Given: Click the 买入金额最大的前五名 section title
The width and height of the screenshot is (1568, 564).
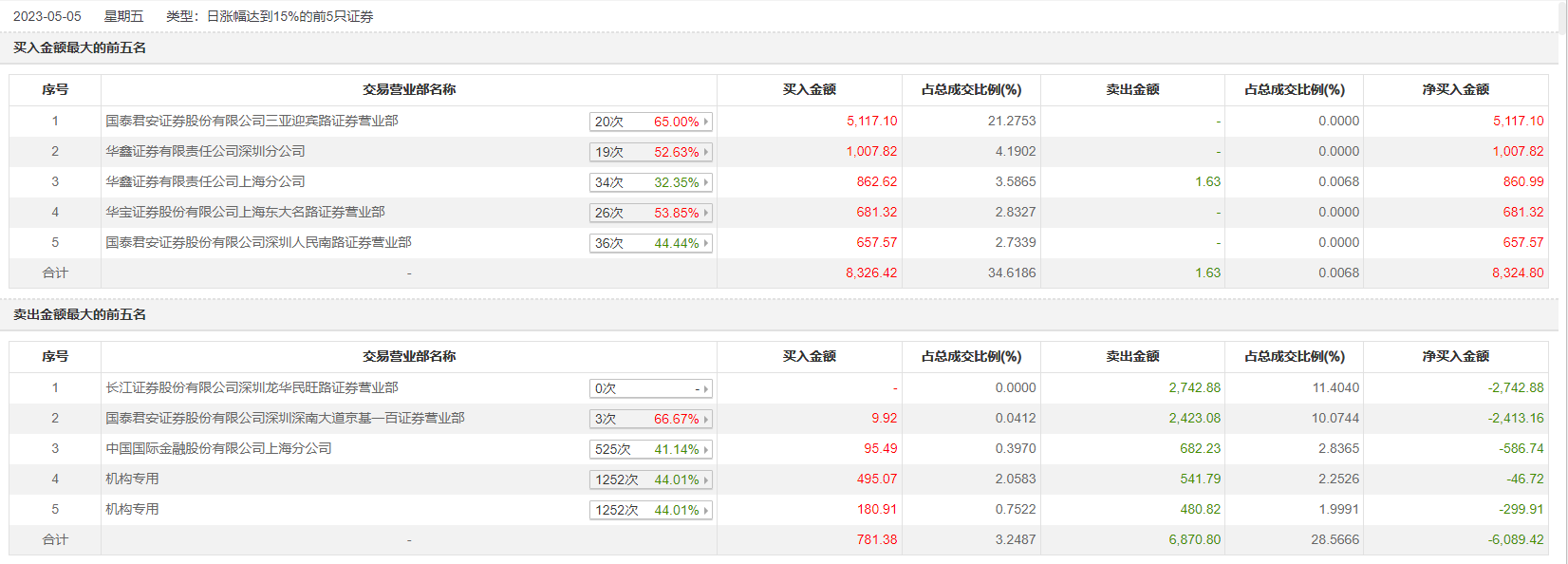Looking at the screenshot, I should click(x=80, y=47).
